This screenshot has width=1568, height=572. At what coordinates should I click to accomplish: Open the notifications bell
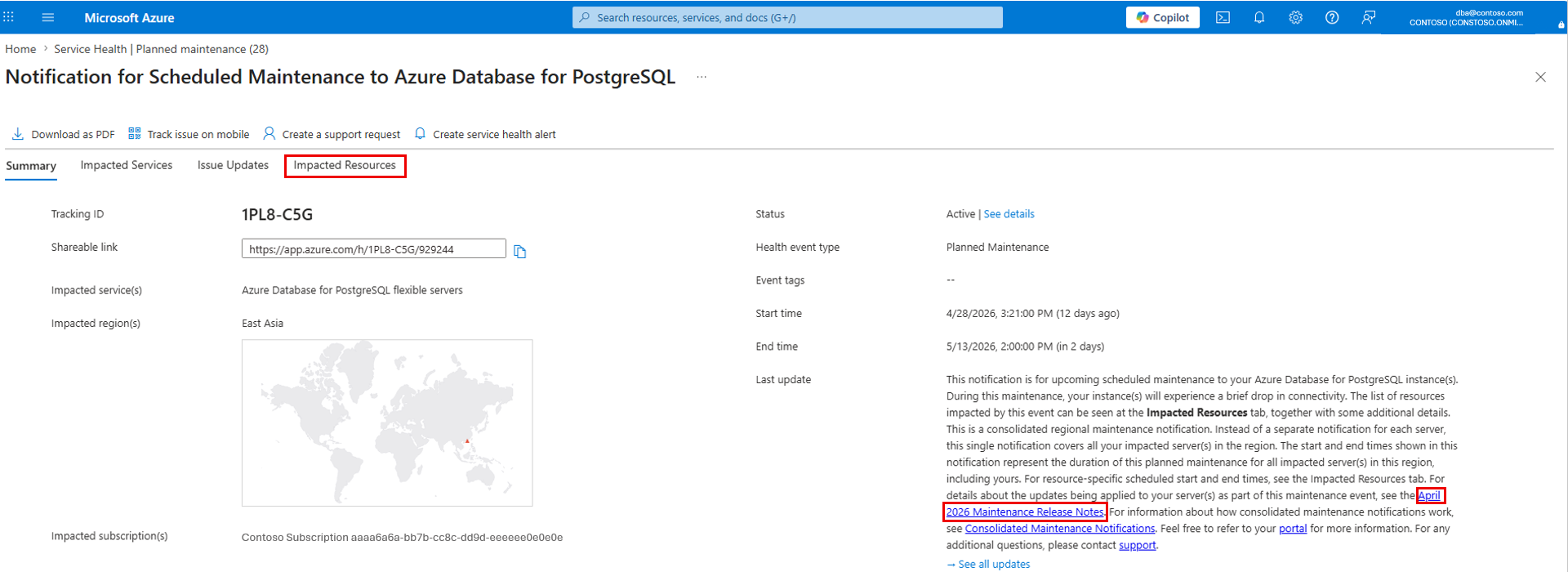[1259, 17]
